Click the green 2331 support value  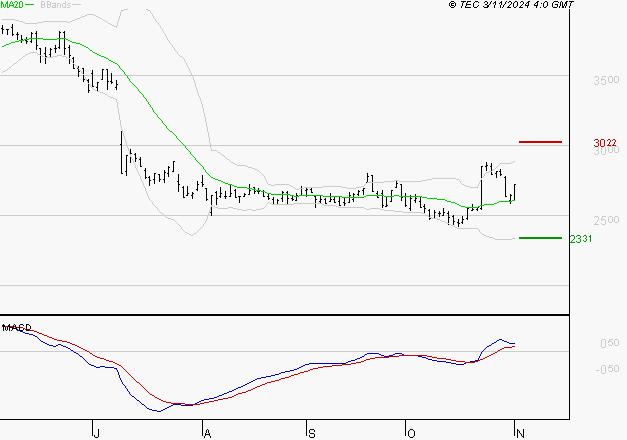pyautogui.click(x=581, y=239)
